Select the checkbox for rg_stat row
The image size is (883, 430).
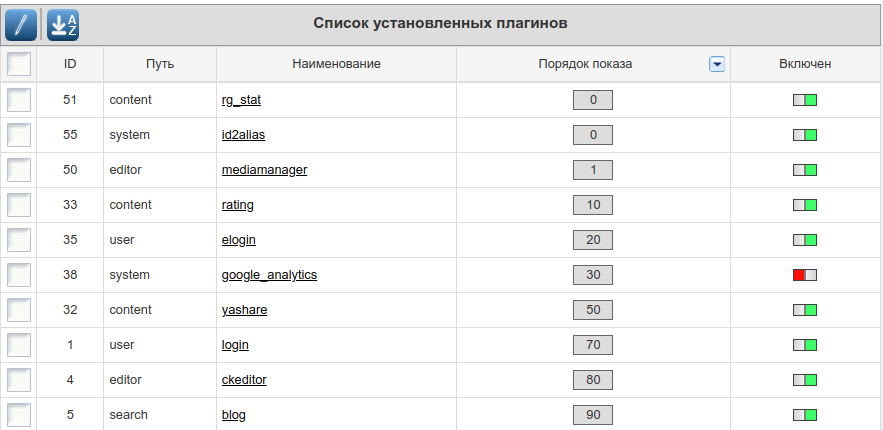coord(19,100)
